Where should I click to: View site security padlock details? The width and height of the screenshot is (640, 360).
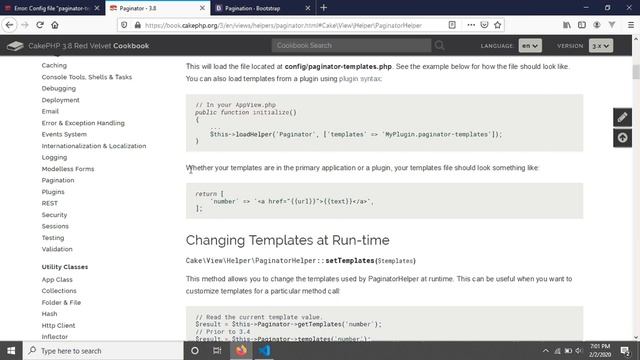[138, 25]
